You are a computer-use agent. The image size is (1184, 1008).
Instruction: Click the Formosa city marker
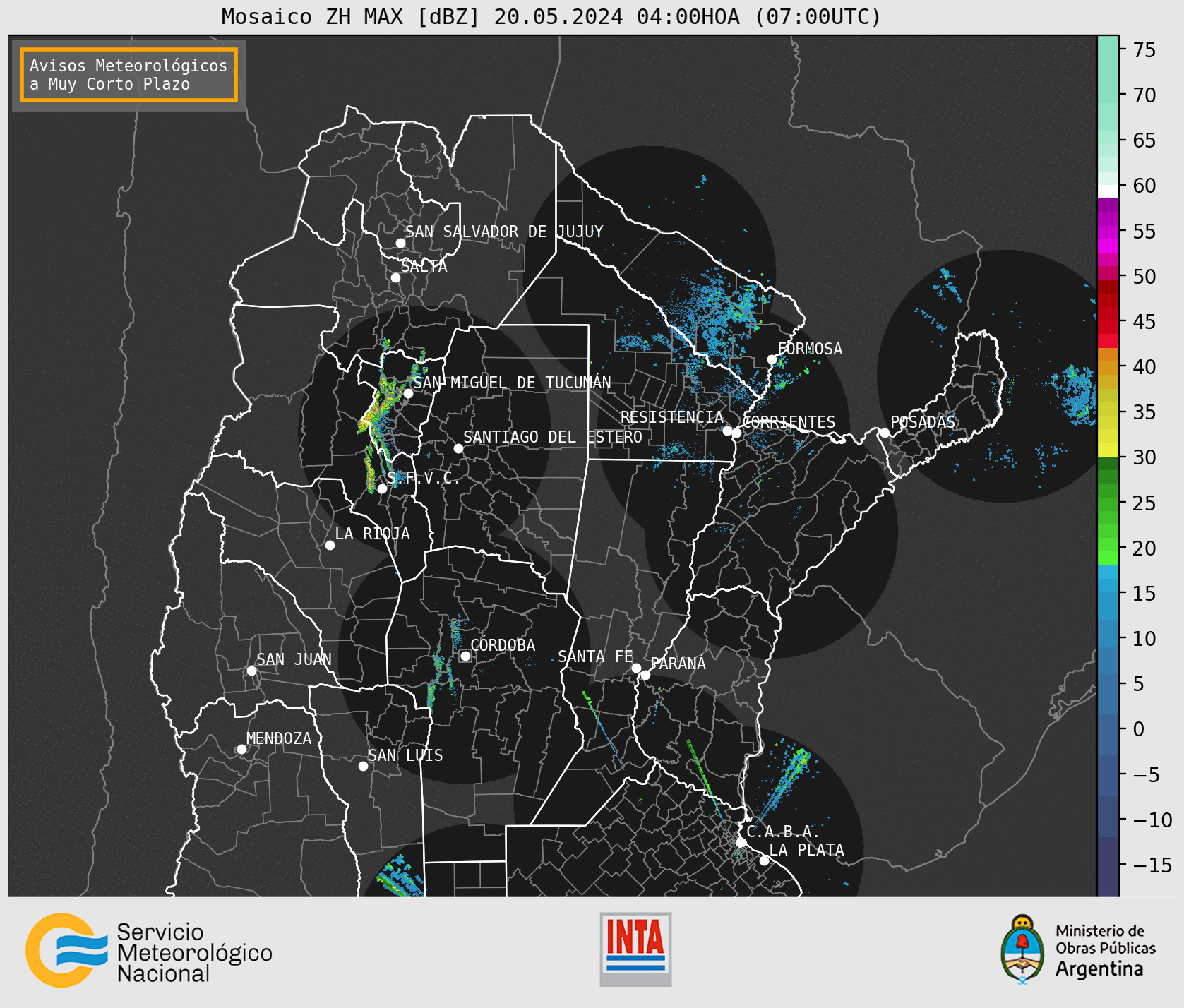(x=772, y=359)
